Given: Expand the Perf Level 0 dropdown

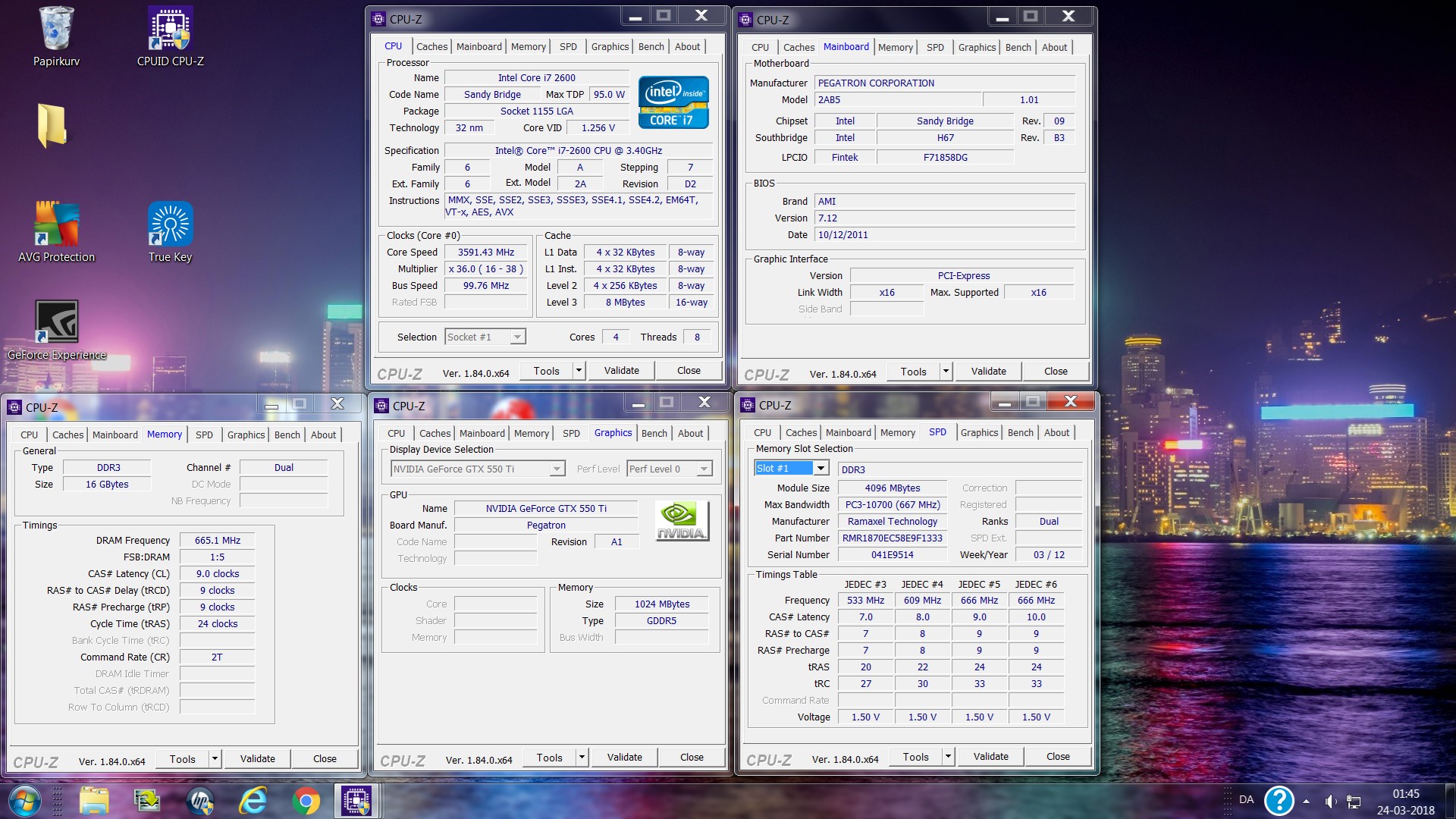Looking at the screenshot, I should 704,469.
